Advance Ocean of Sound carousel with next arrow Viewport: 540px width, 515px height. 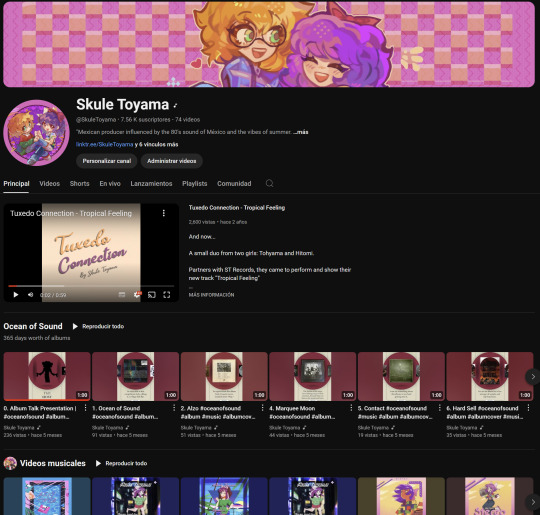[533, 377]
